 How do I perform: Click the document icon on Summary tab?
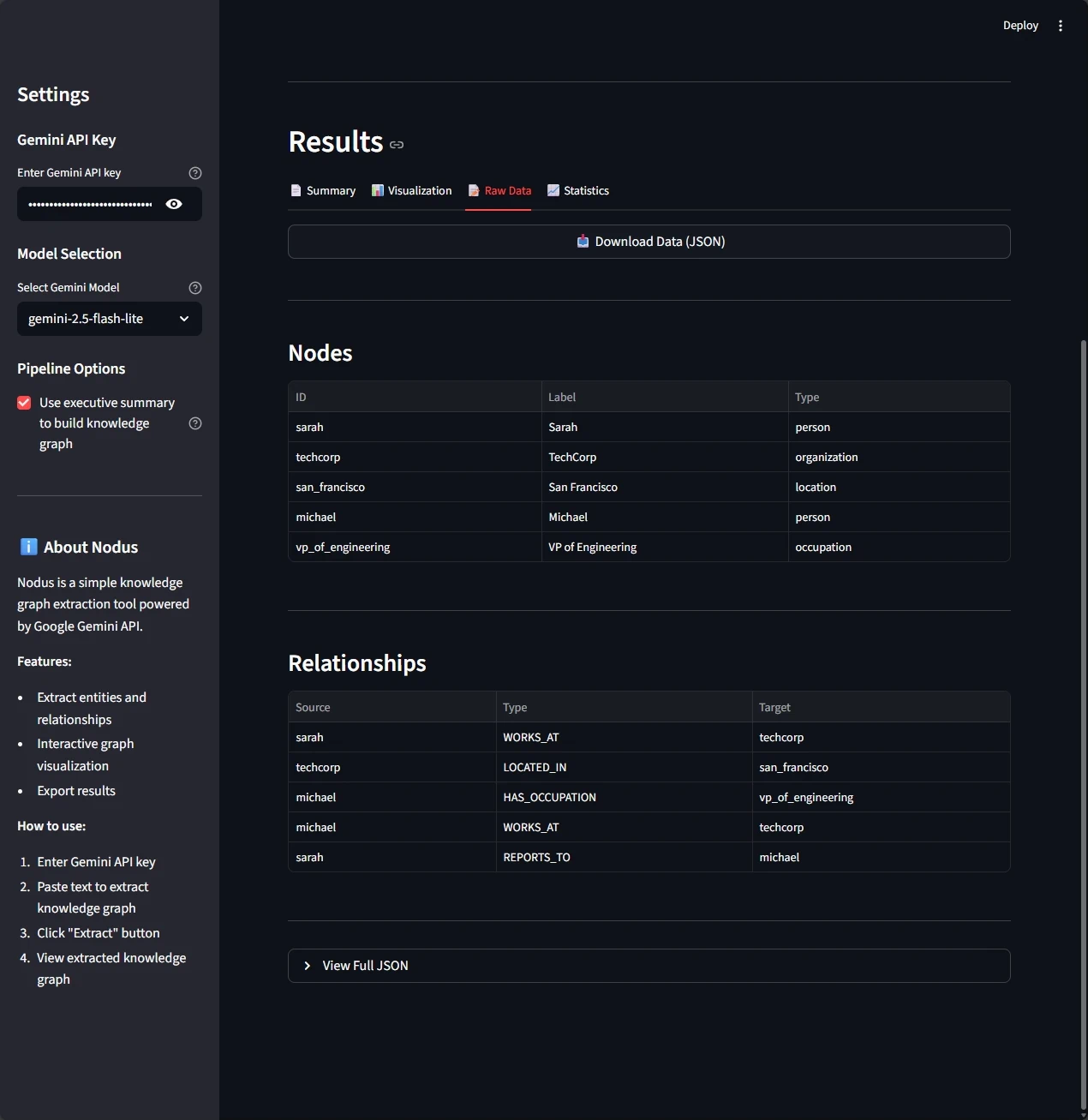tap(296, 190)
